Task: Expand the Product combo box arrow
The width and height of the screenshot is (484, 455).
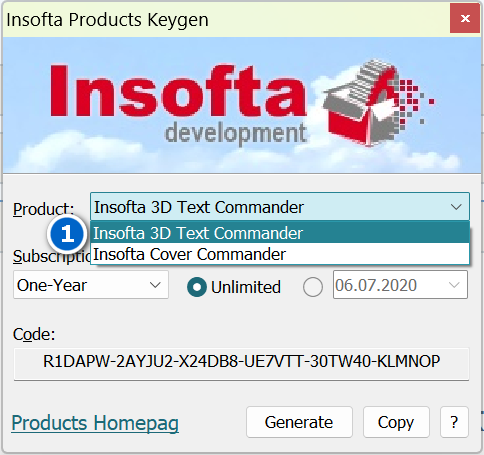Action: pos(456,207)
